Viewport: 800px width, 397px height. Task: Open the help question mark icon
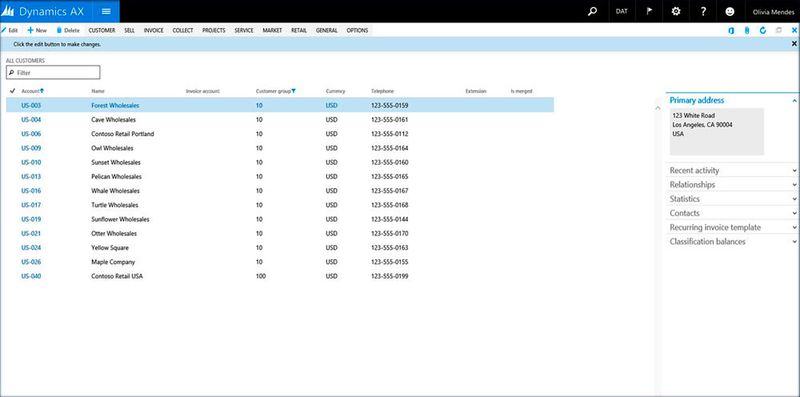tap(703, 11)
